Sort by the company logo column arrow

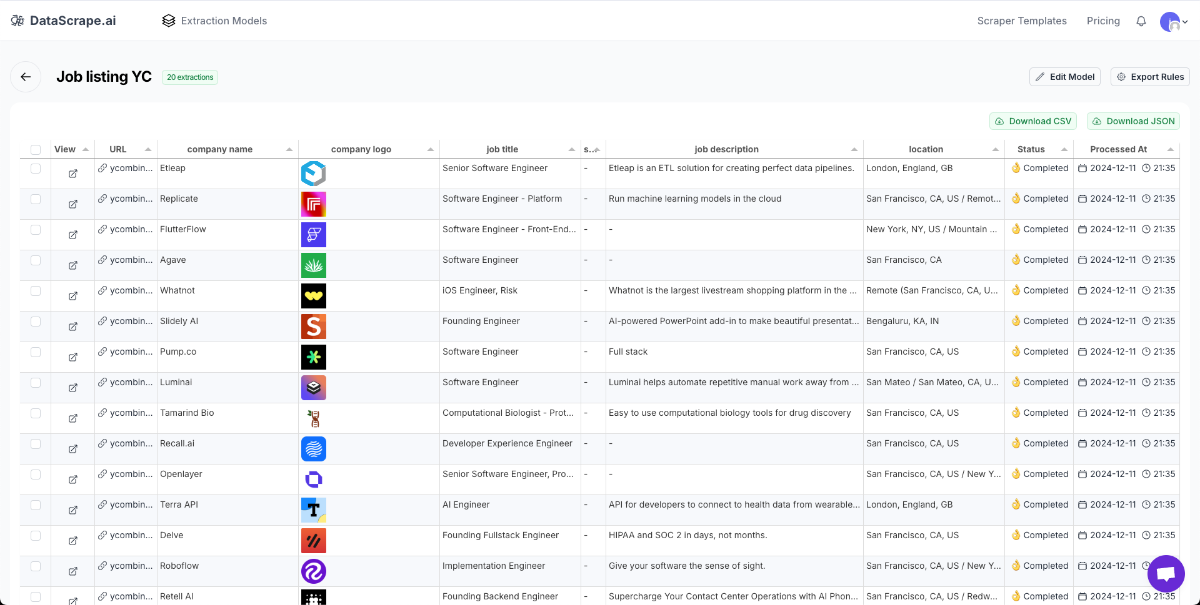(431, 149)
